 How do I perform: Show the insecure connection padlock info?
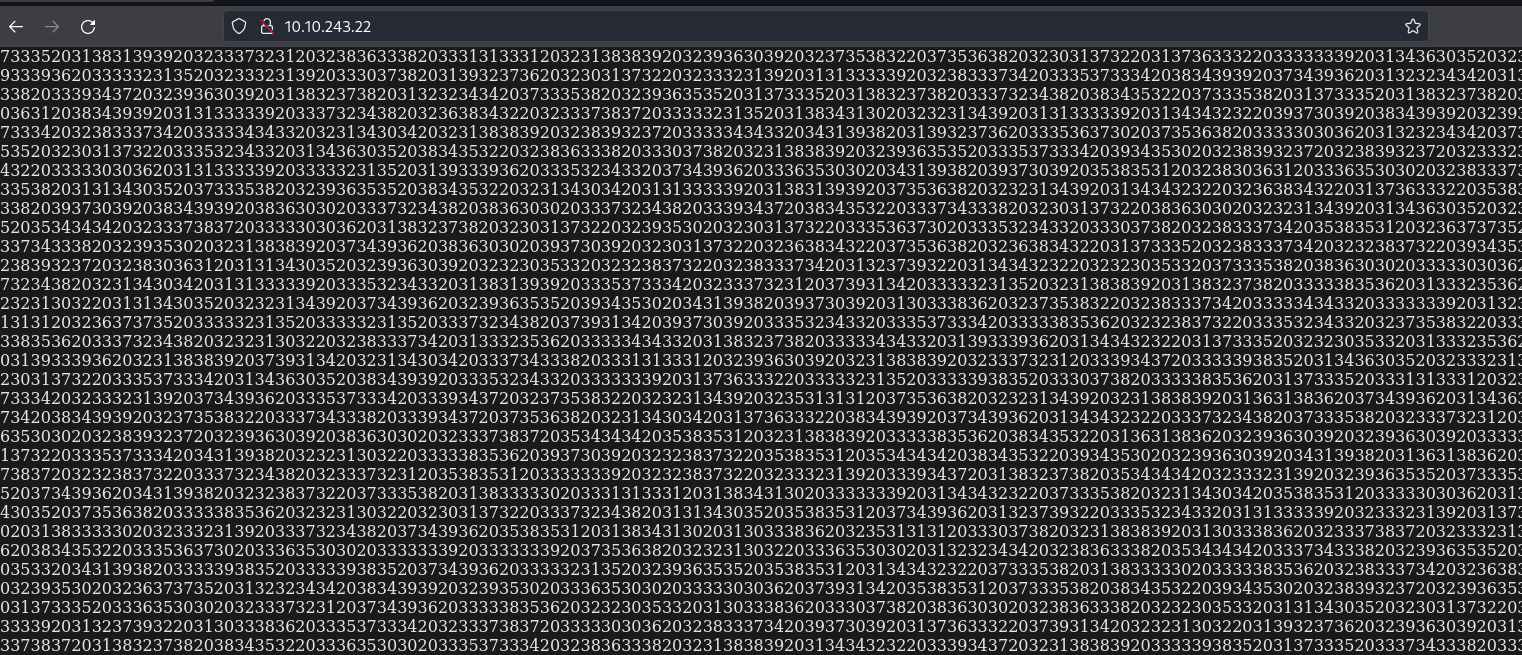click(265, 27)
